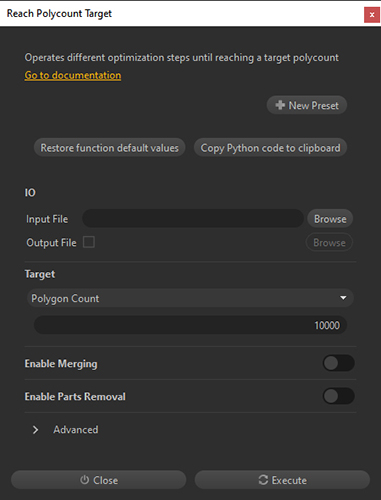Click the Close button at bottom
Image resolution: width=381 pixels, height=500 pixels.
pos(99,480)
